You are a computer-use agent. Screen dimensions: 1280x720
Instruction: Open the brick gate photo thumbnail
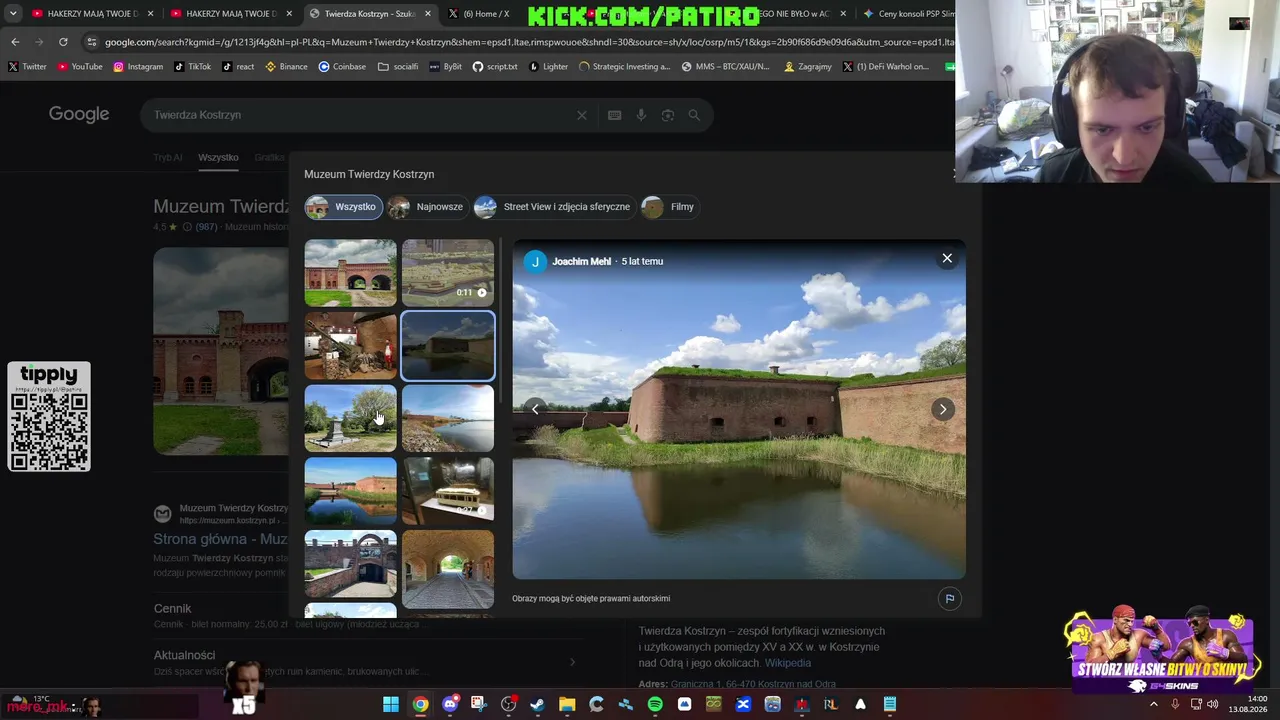[x=350, y=273]
